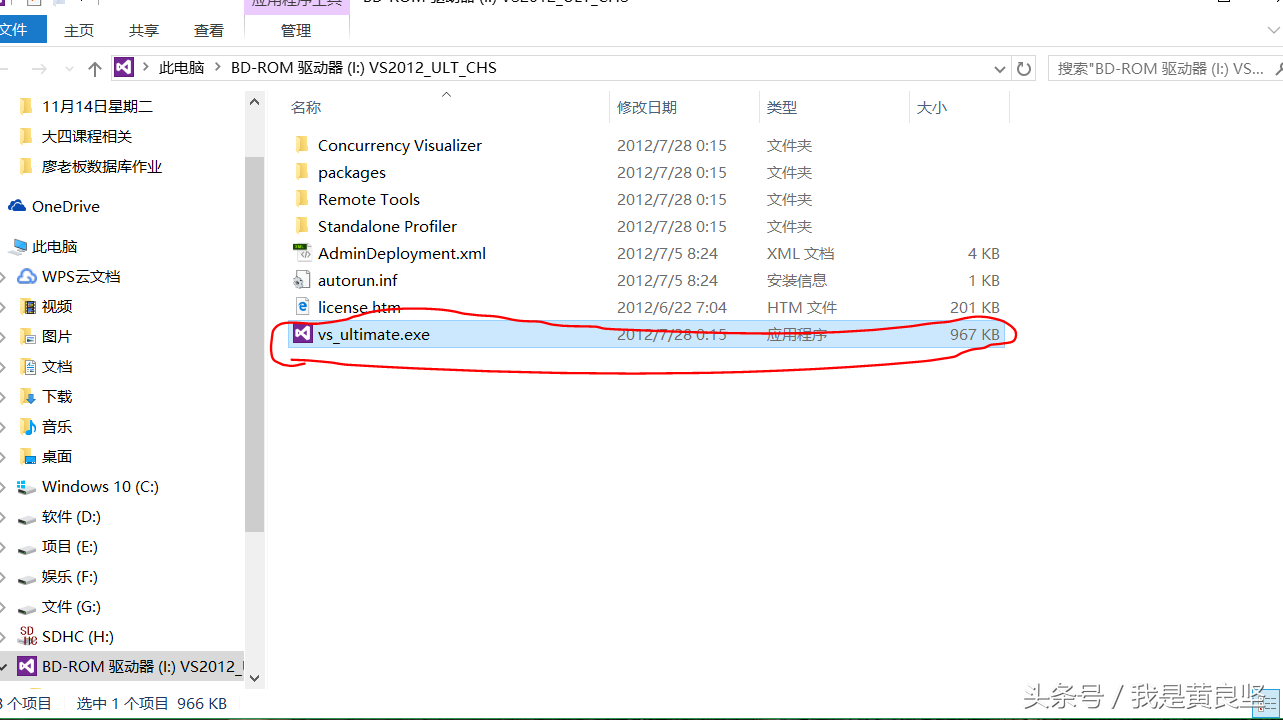Open 11月14日星期二 folder in sidebar

pos(97,106)
